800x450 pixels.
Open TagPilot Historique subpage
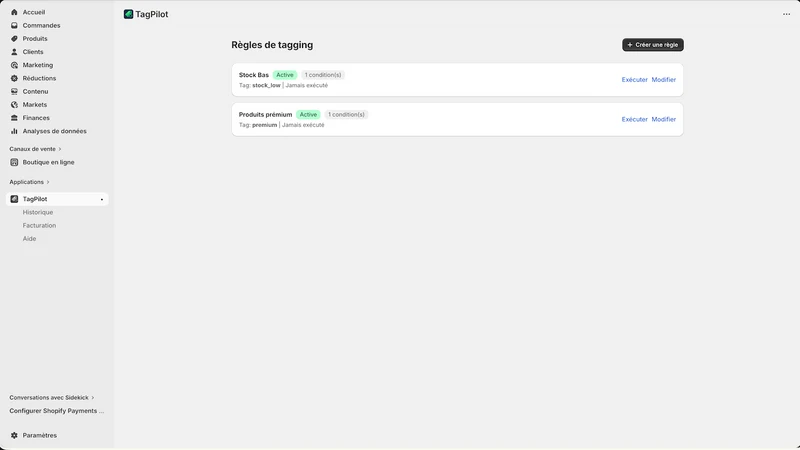(38, 212)
